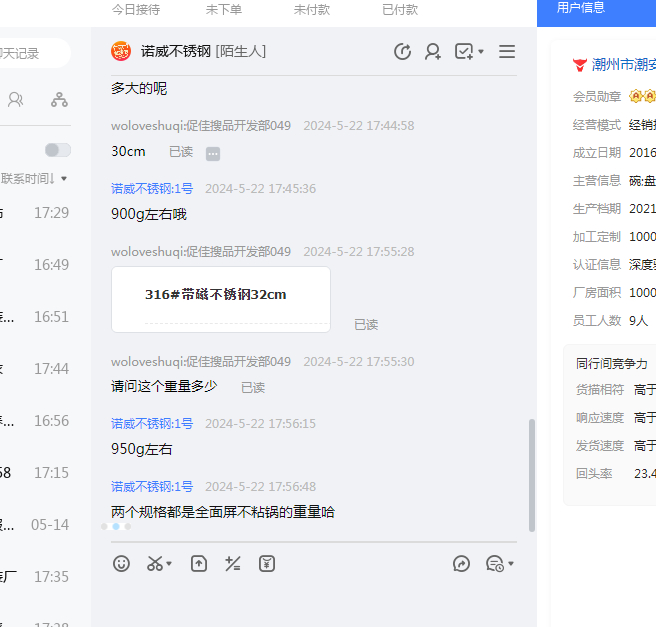Screen dimensions: 656x627
Task: Switch to the 今日接待 tab
Action: 135,9
